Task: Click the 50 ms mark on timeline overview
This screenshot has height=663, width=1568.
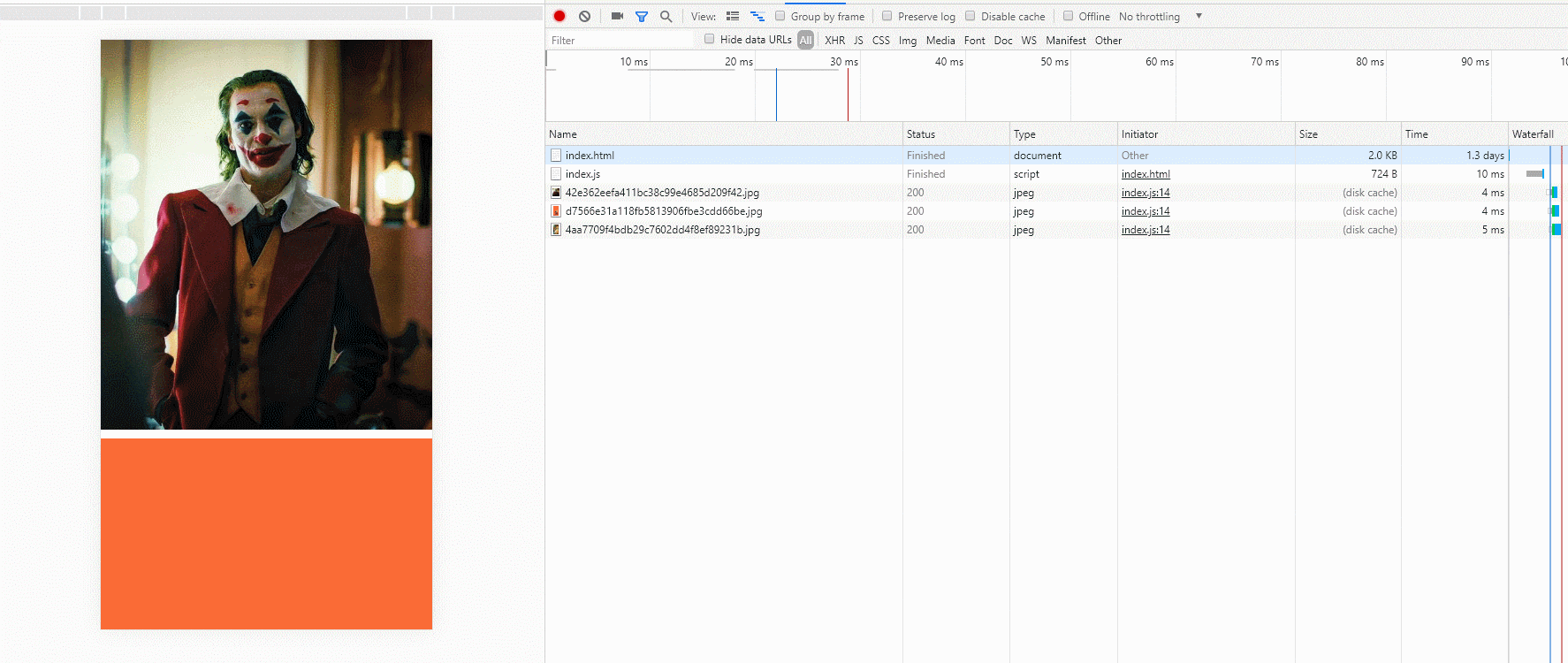Action: tap(1054, 62)
